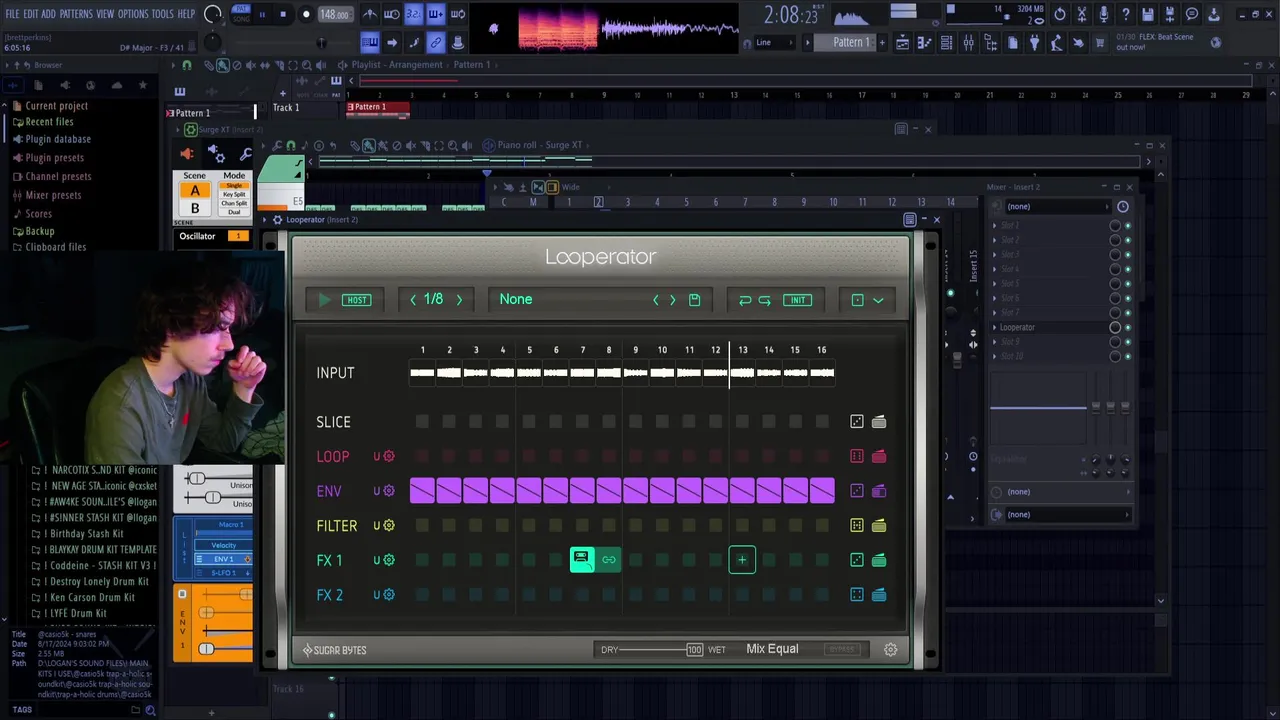
Task: Toggle the Looperator BYPASS button
Action: (x=842, y=650)
